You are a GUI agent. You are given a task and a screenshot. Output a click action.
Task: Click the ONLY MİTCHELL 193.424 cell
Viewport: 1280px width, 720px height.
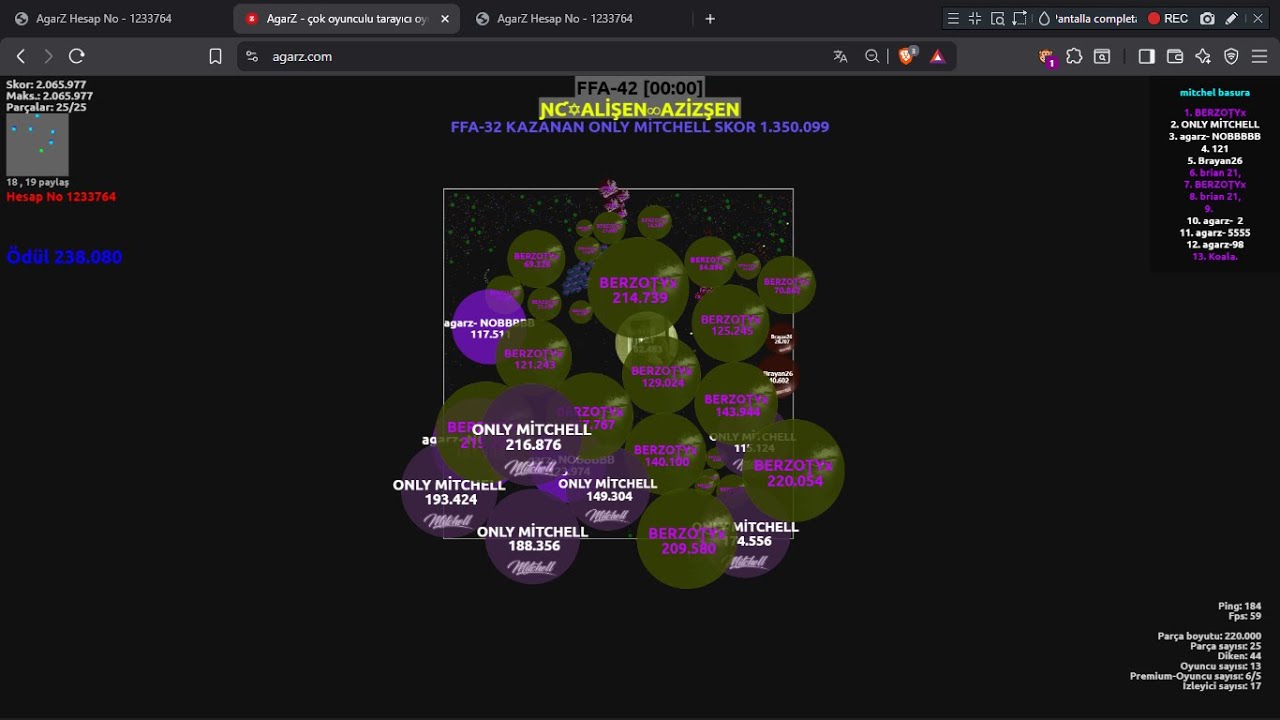[x=450, y=492]
